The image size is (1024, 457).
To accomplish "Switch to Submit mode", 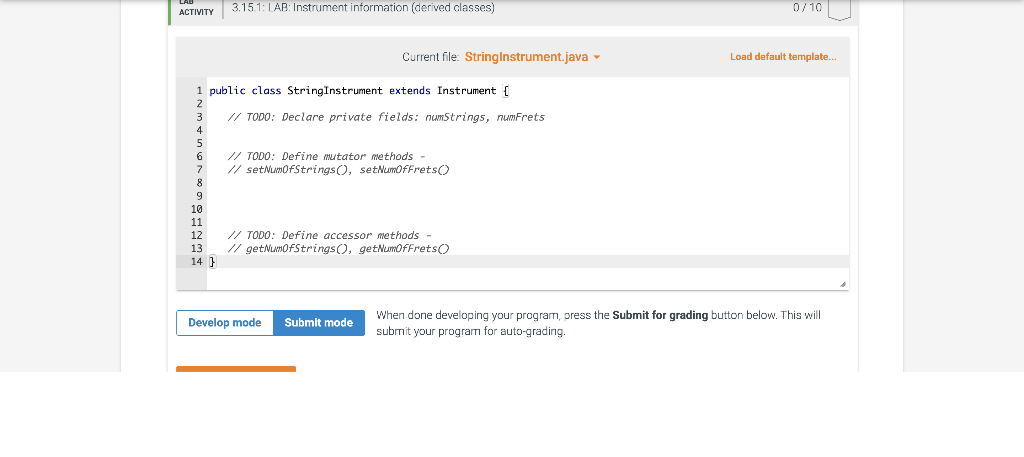I will coord(319,323).
